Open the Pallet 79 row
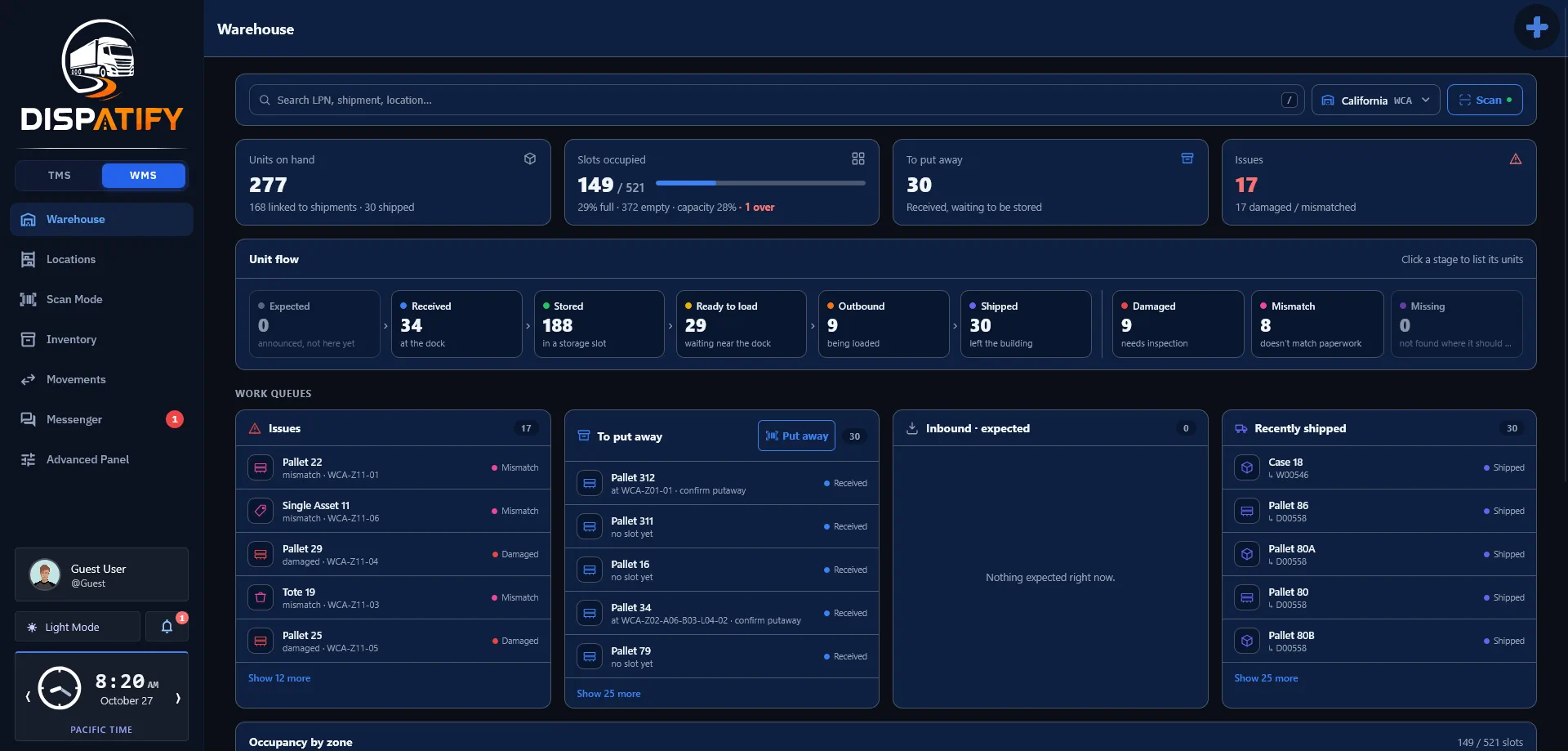This screenshot has height=751, width=1568. coord(722,656)
